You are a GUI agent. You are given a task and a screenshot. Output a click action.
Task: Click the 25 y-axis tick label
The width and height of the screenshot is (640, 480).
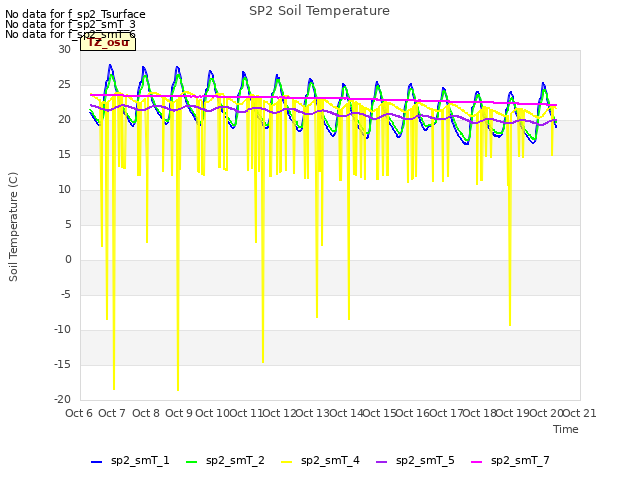pos(64,84)
